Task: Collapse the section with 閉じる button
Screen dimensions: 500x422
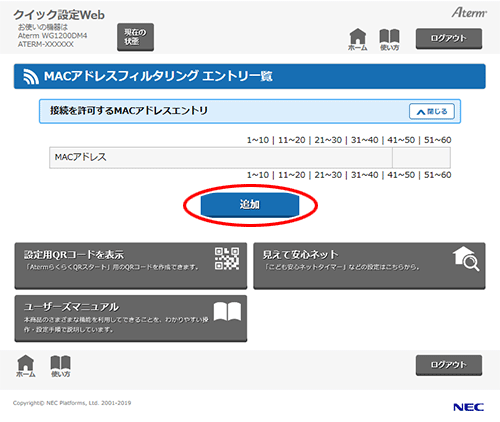Action: click(432, 111)
